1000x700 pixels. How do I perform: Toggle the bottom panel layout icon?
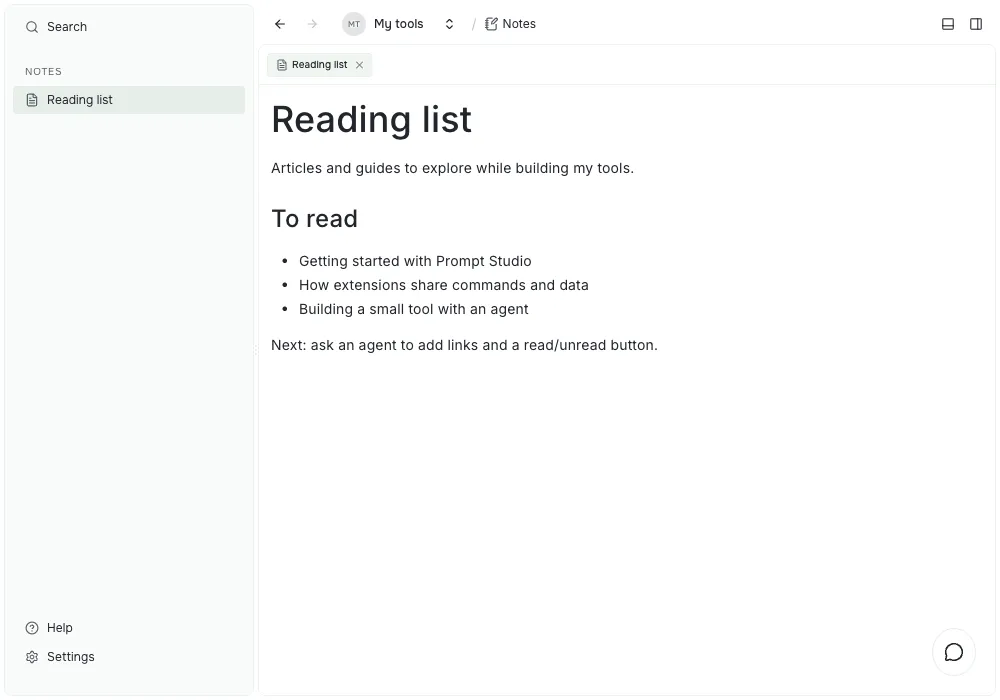tap(948, 24)
